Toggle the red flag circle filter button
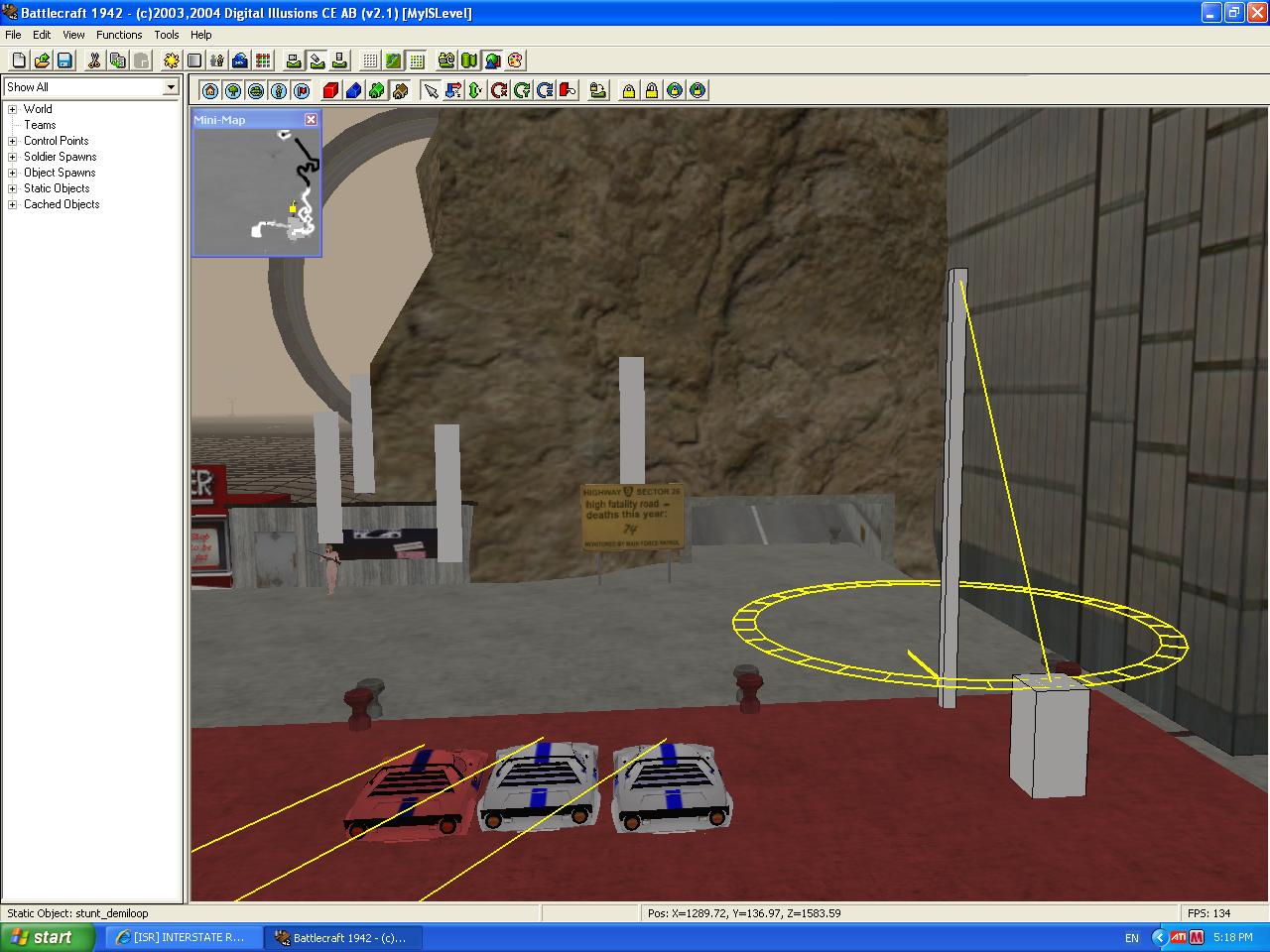 pyautogui.click(x=302, y=90)
